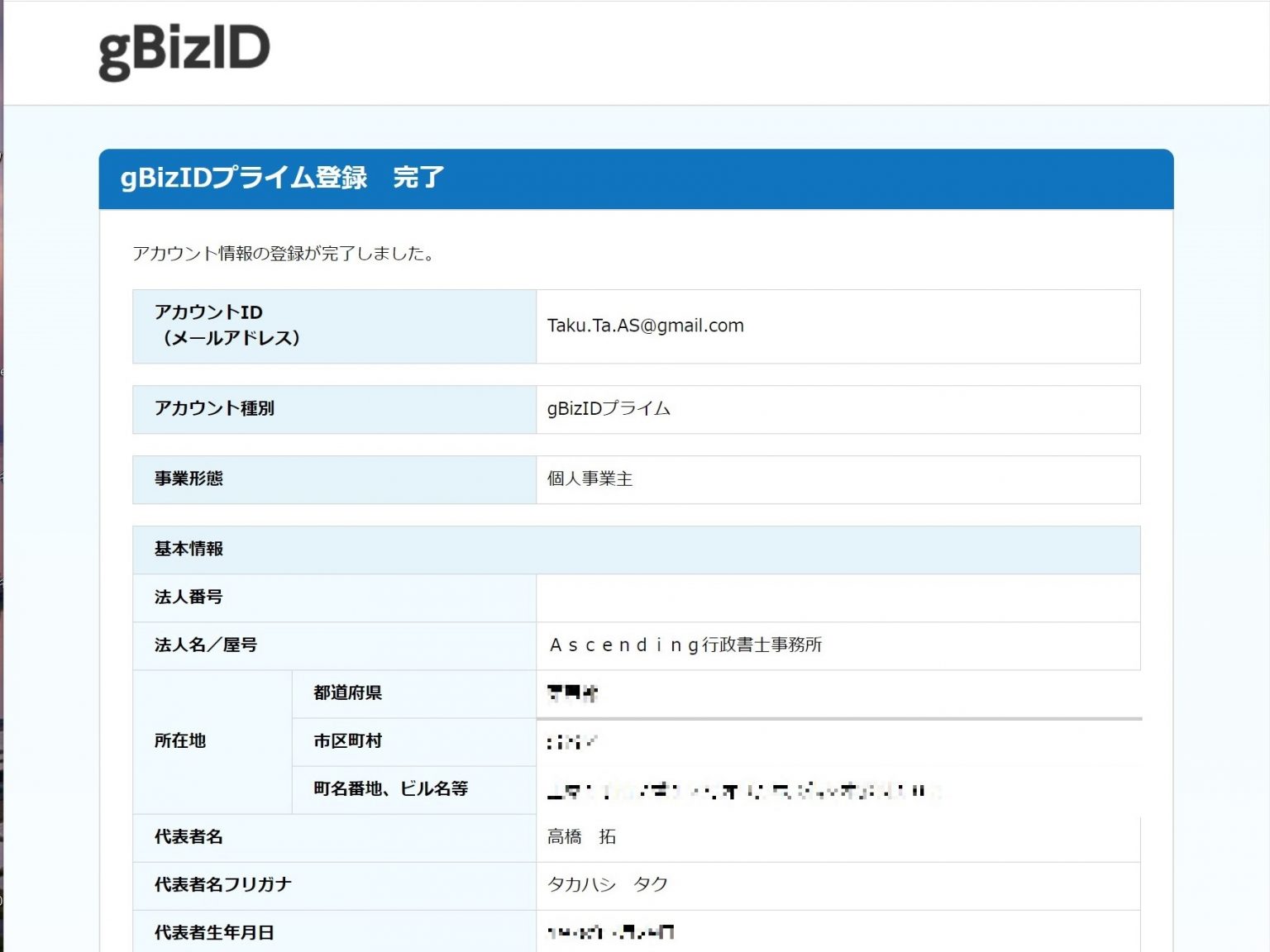Select the 町名番地、ビル名等 address label

(x=389, y=789)
